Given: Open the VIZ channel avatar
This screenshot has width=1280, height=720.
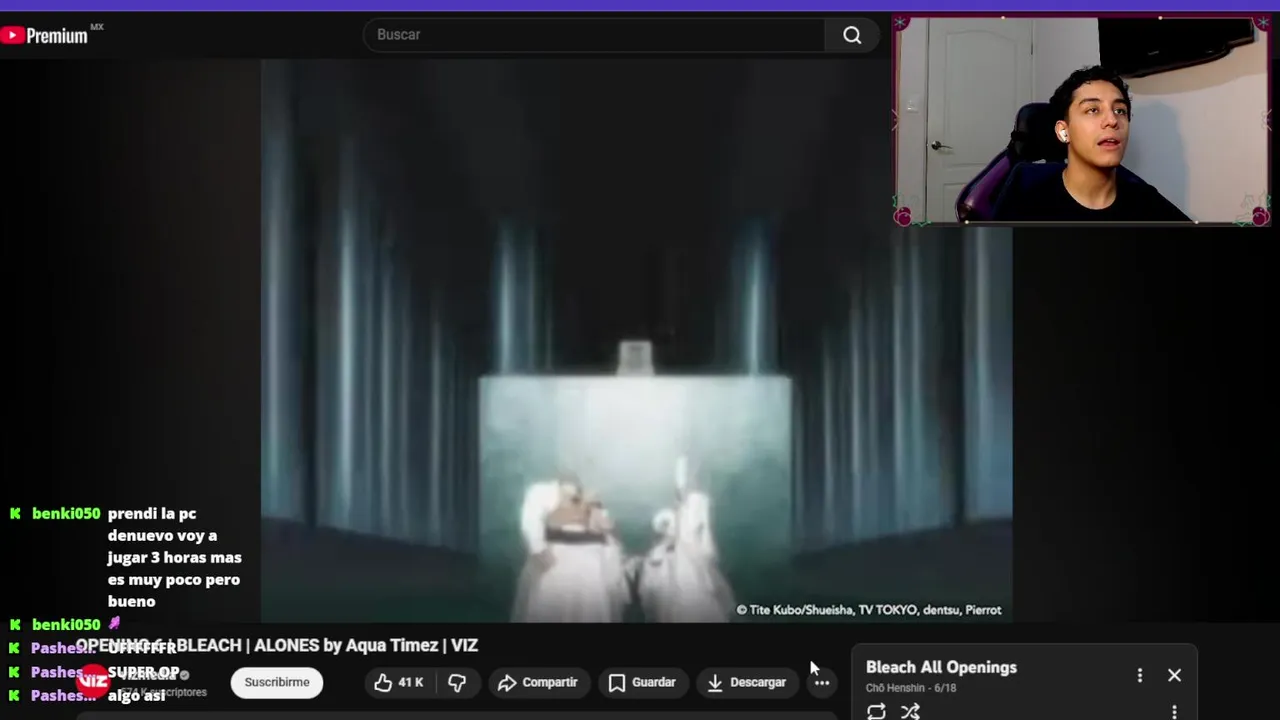Looking at the screenshot, I should [93, 681].
